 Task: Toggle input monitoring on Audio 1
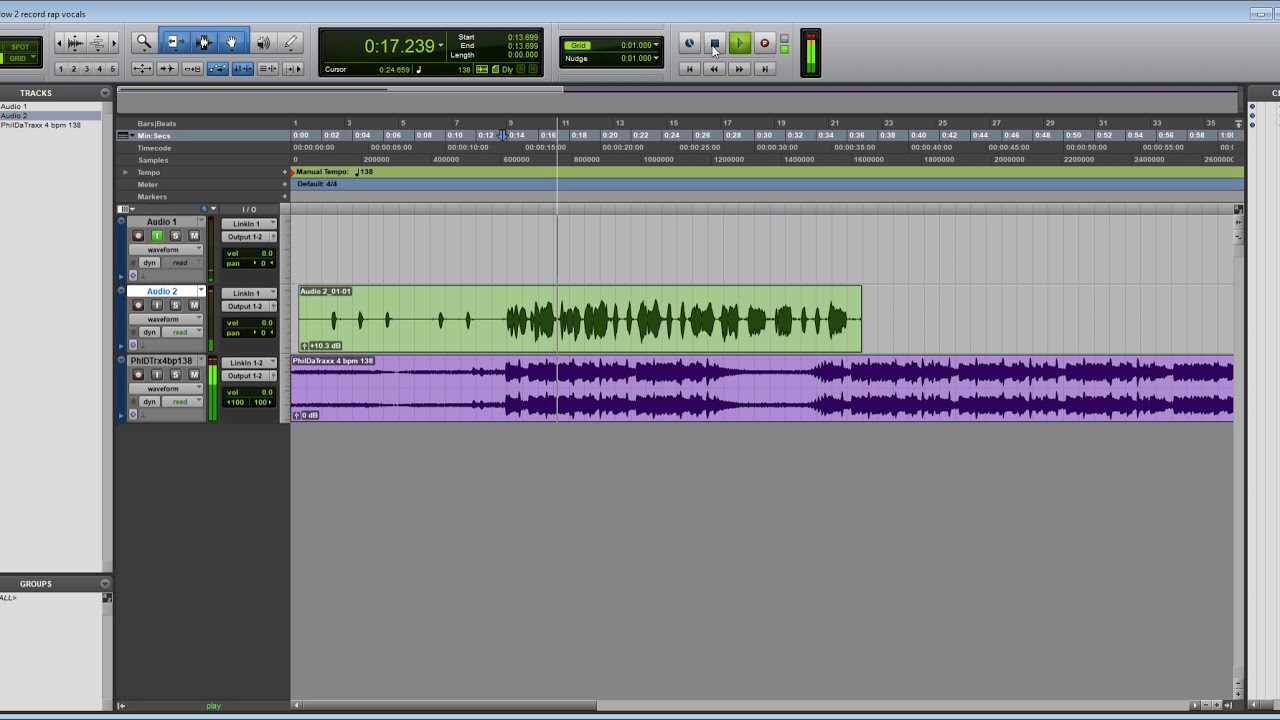pos(157,236)
